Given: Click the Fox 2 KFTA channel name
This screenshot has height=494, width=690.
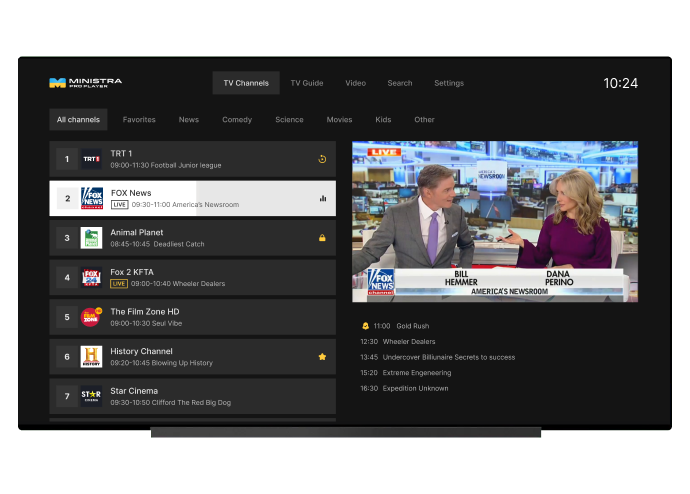Looking at the screenshot, I should tap(132, 272).
